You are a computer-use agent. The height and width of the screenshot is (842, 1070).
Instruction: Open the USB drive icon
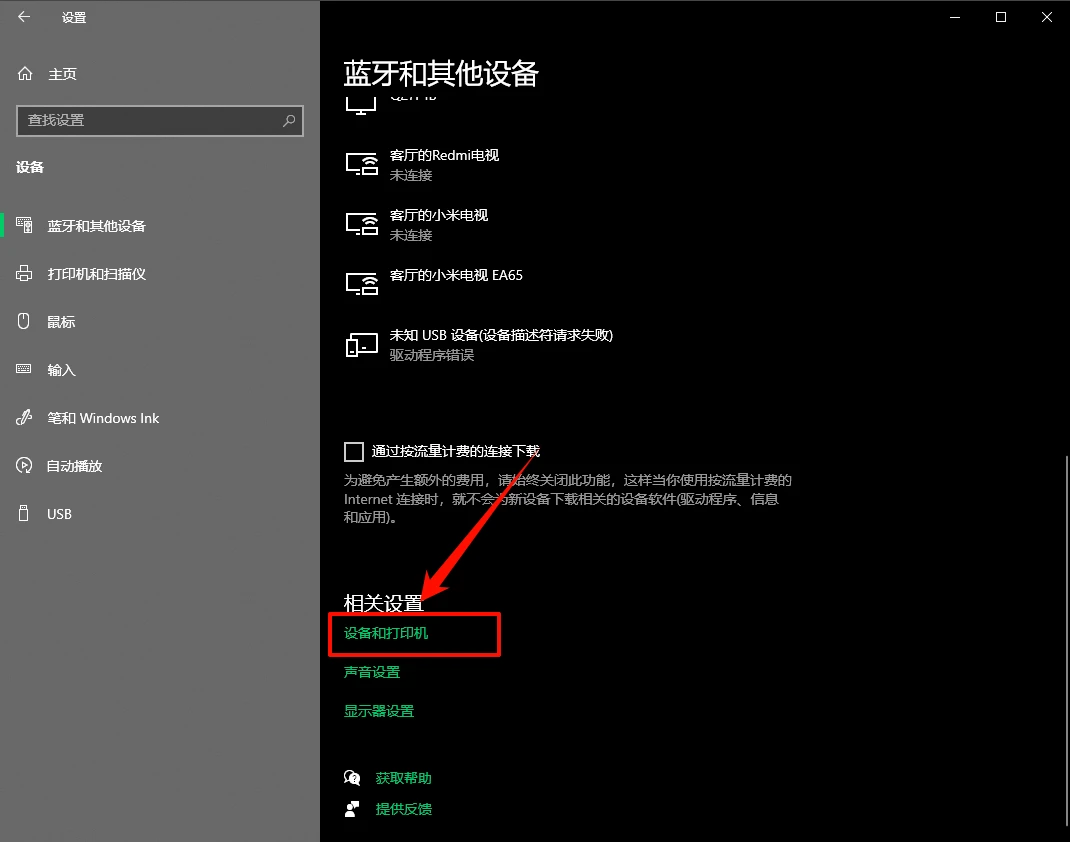coord(24,513)
